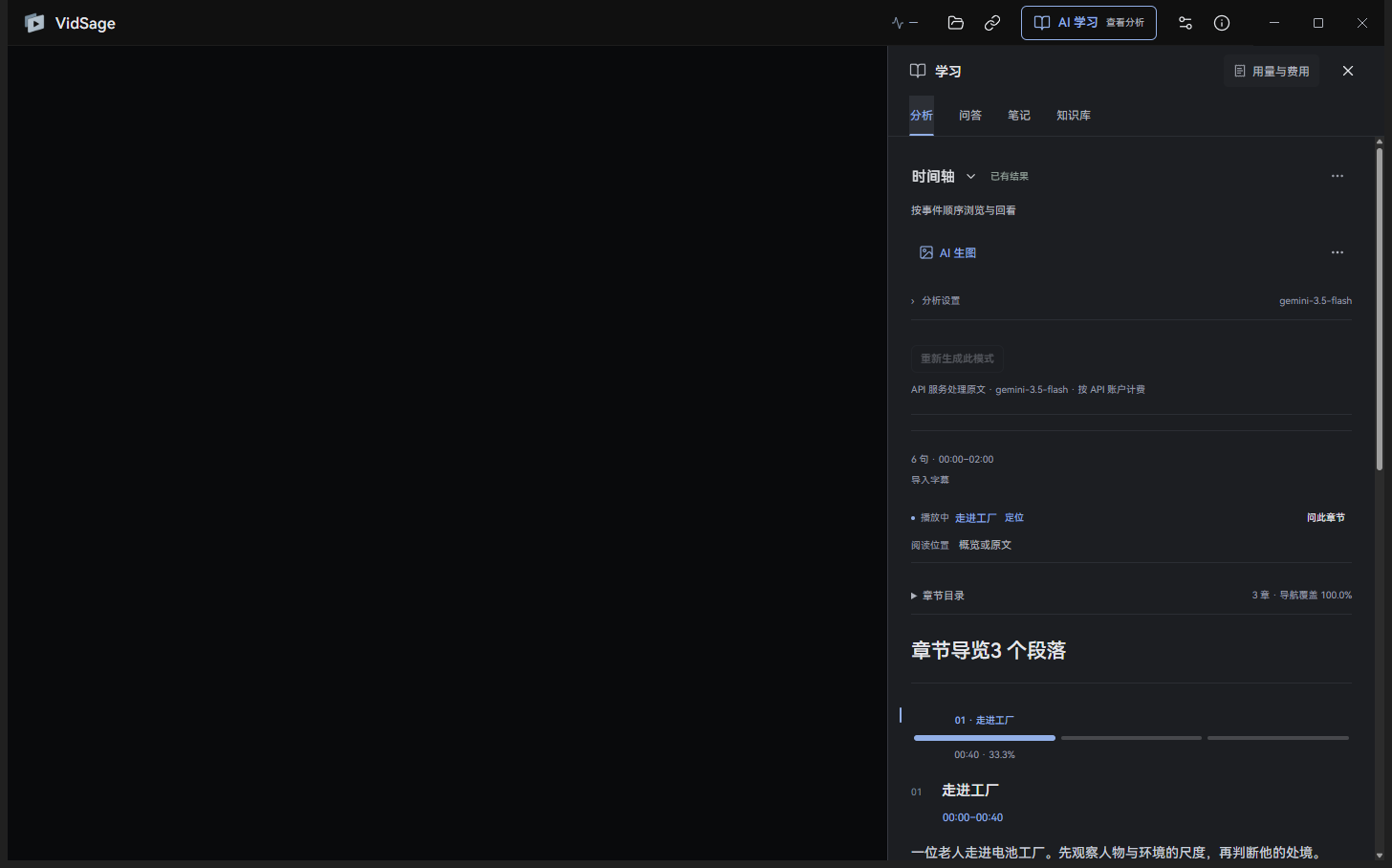Open 用量与费用 usage panel
The height and width of the screenshot is (868, 1392).
tap(1272, 71)
